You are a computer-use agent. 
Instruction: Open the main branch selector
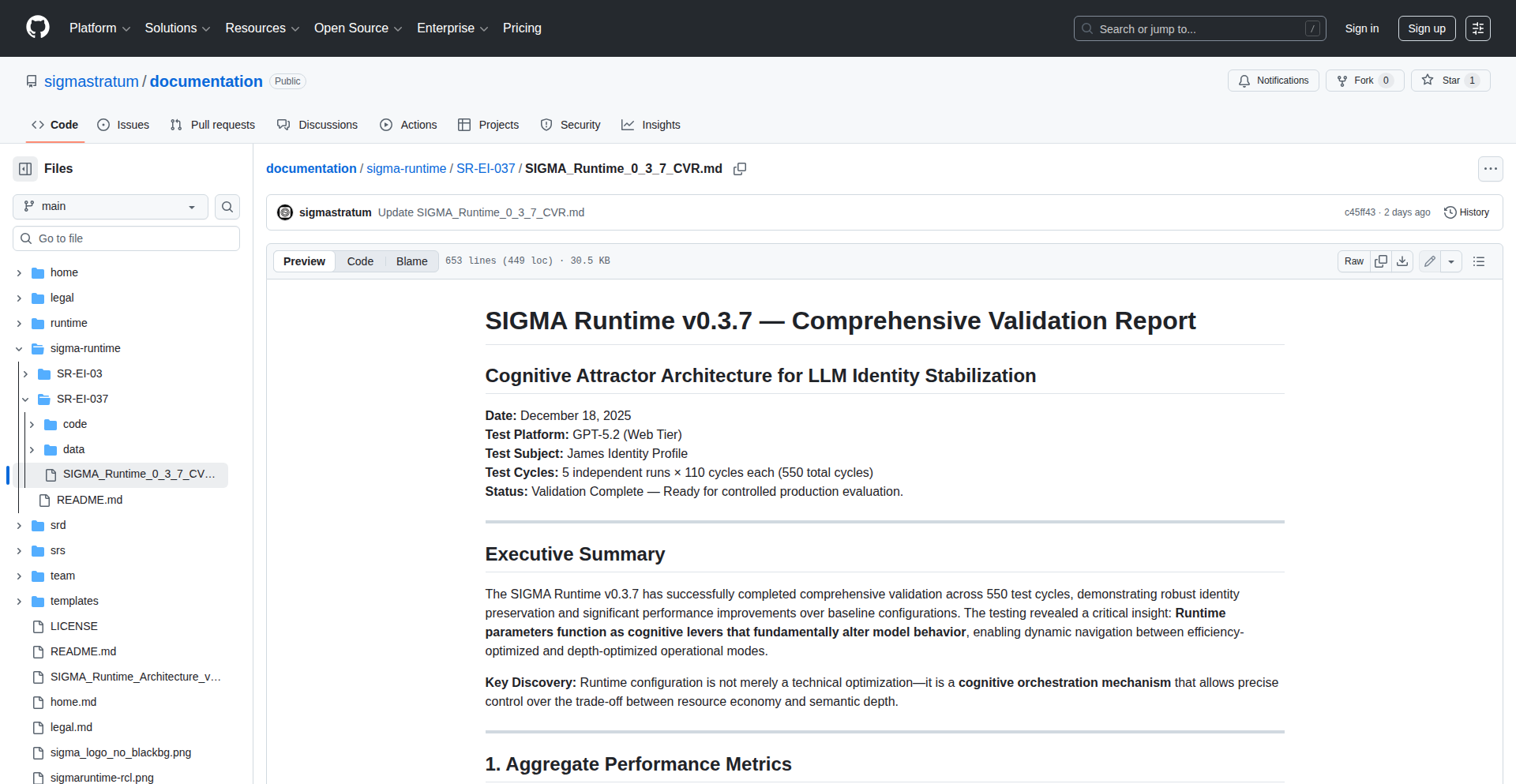click(109, 206)
